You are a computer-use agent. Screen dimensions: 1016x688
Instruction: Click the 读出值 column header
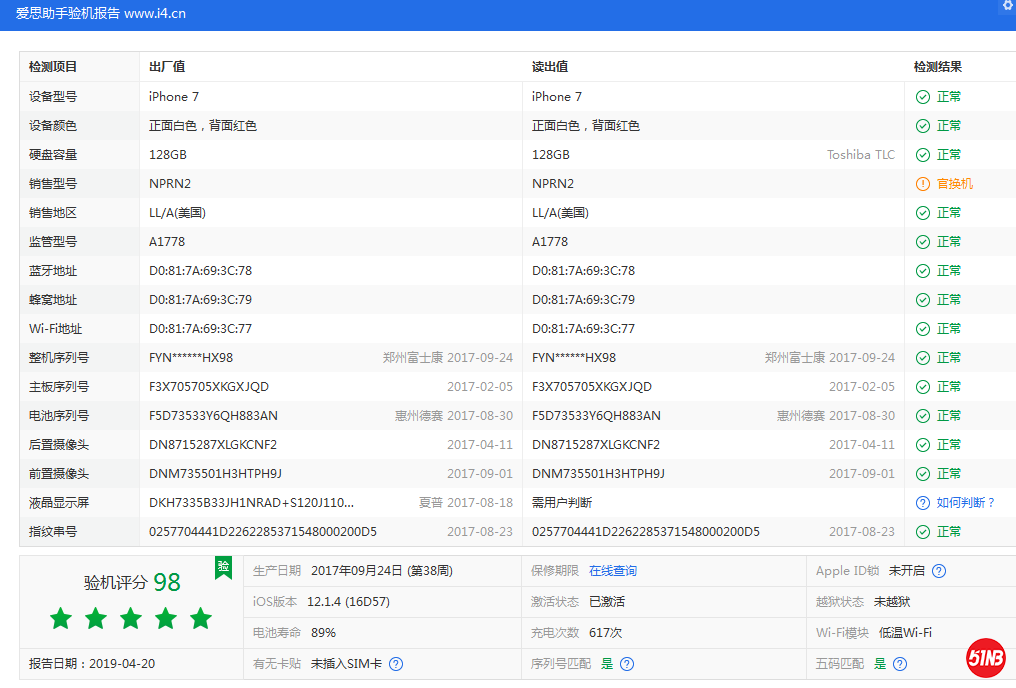click(x=550, y=67)
